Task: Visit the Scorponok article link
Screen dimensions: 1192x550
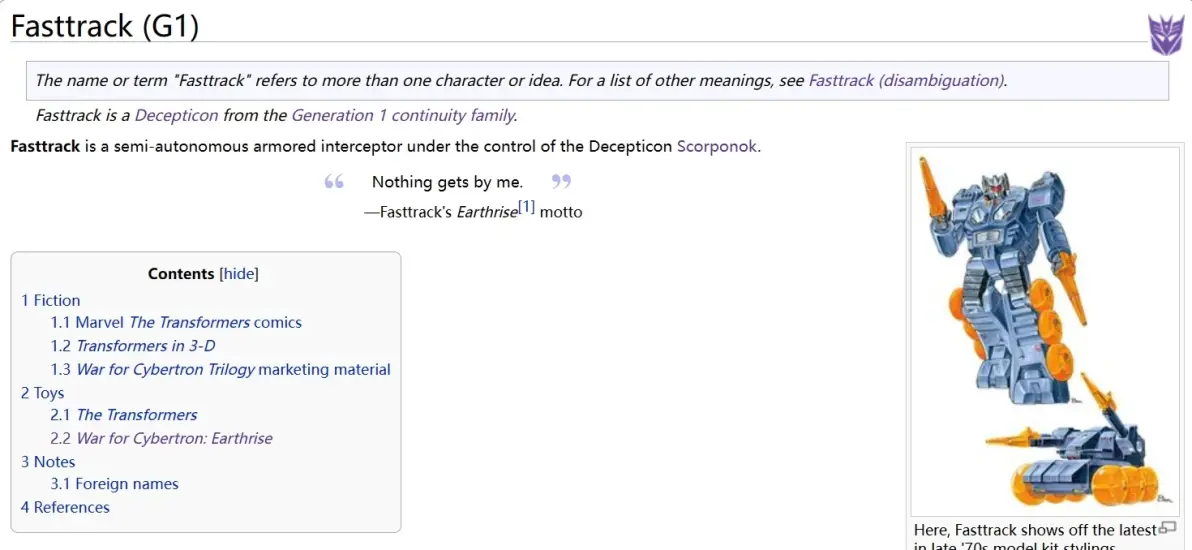Action: point(717,146)
